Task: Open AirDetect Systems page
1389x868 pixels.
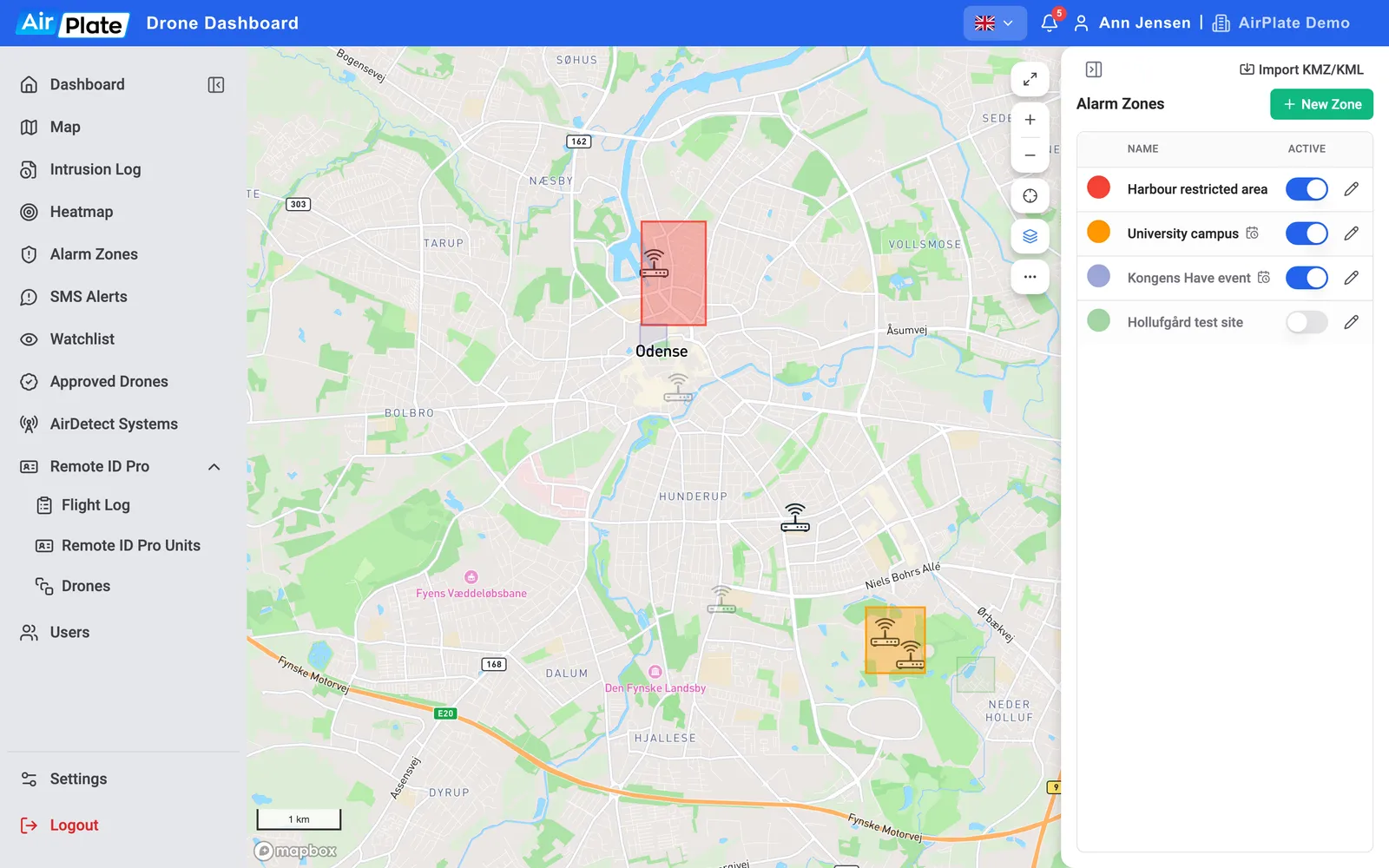Action: click(x=114, y=424)
